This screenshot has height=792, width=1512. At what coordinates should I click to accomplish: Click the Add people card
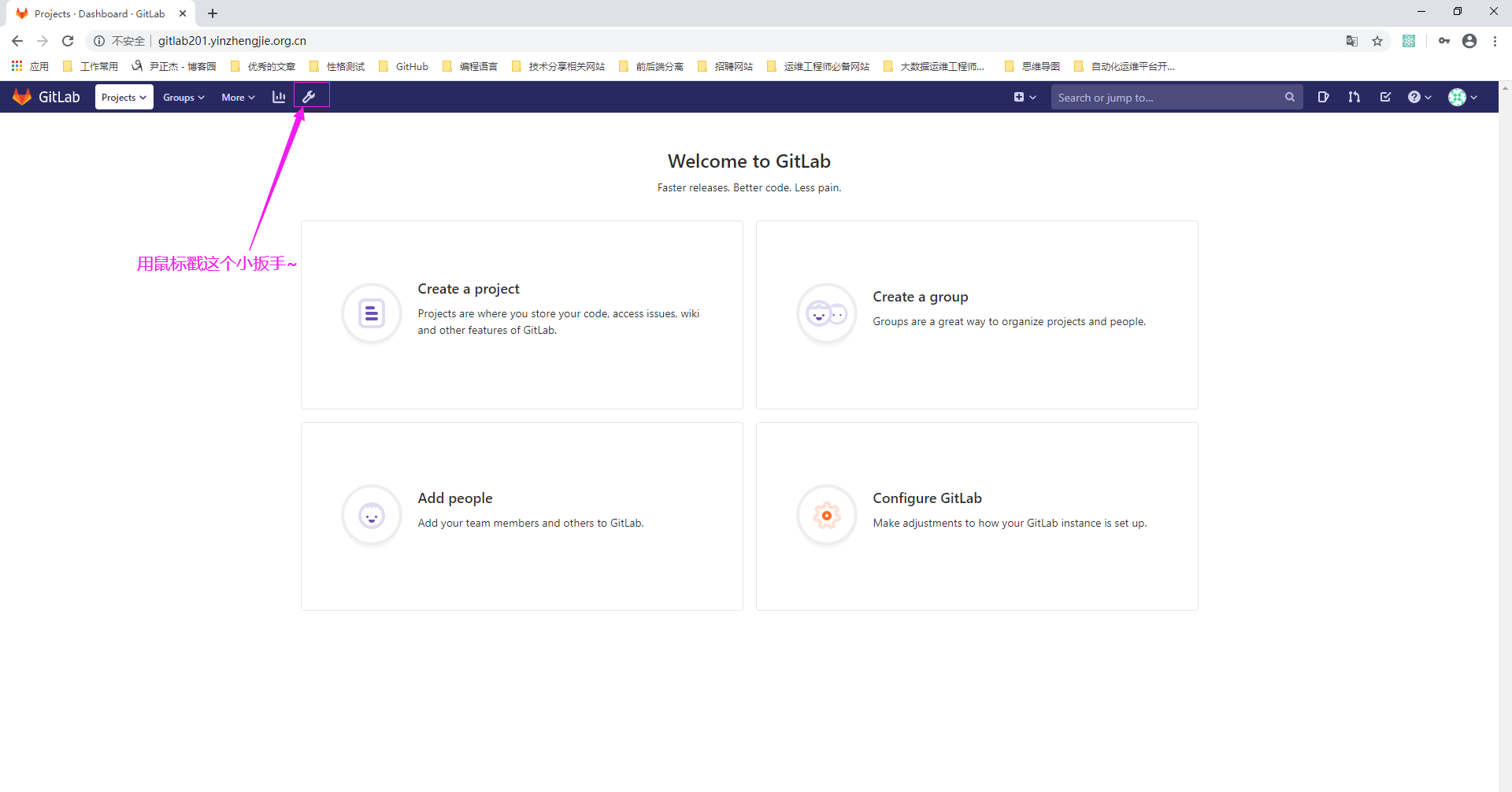click(522, 516)
